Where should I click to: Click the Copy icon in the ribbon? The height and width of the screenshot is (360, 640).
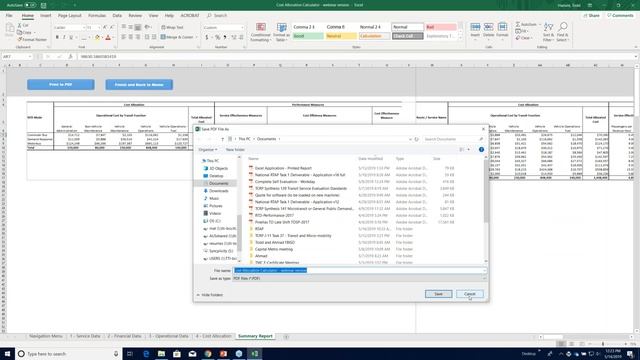[x=20, y=32]
